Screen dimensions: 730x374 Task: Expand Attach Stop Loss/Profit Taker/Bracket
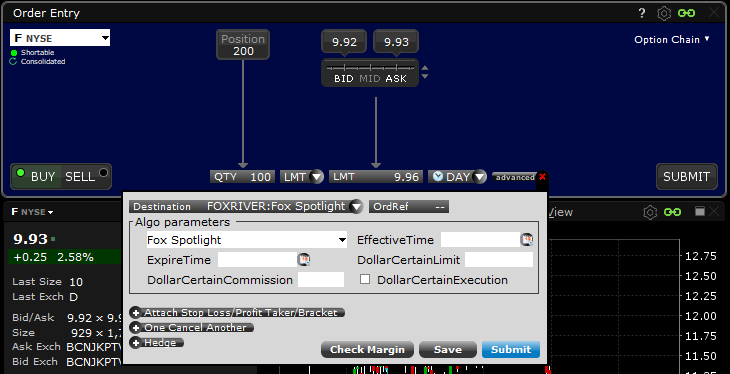pos(237,313)
